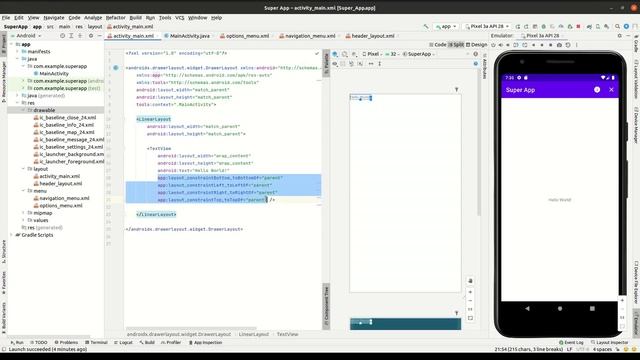Viewport: 640px width, 360px height.
Task: Open the SuperApp theme dropdown
Action: [419, 54]
